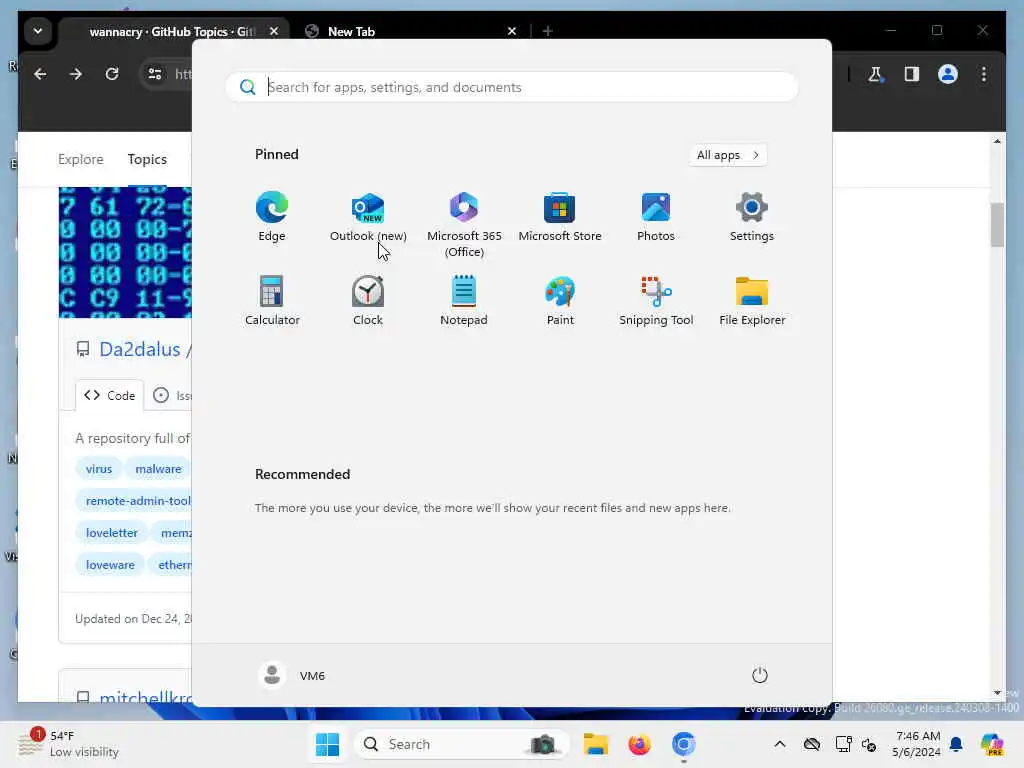
Task: Open the Calculator app
Action: click(272, 301)
